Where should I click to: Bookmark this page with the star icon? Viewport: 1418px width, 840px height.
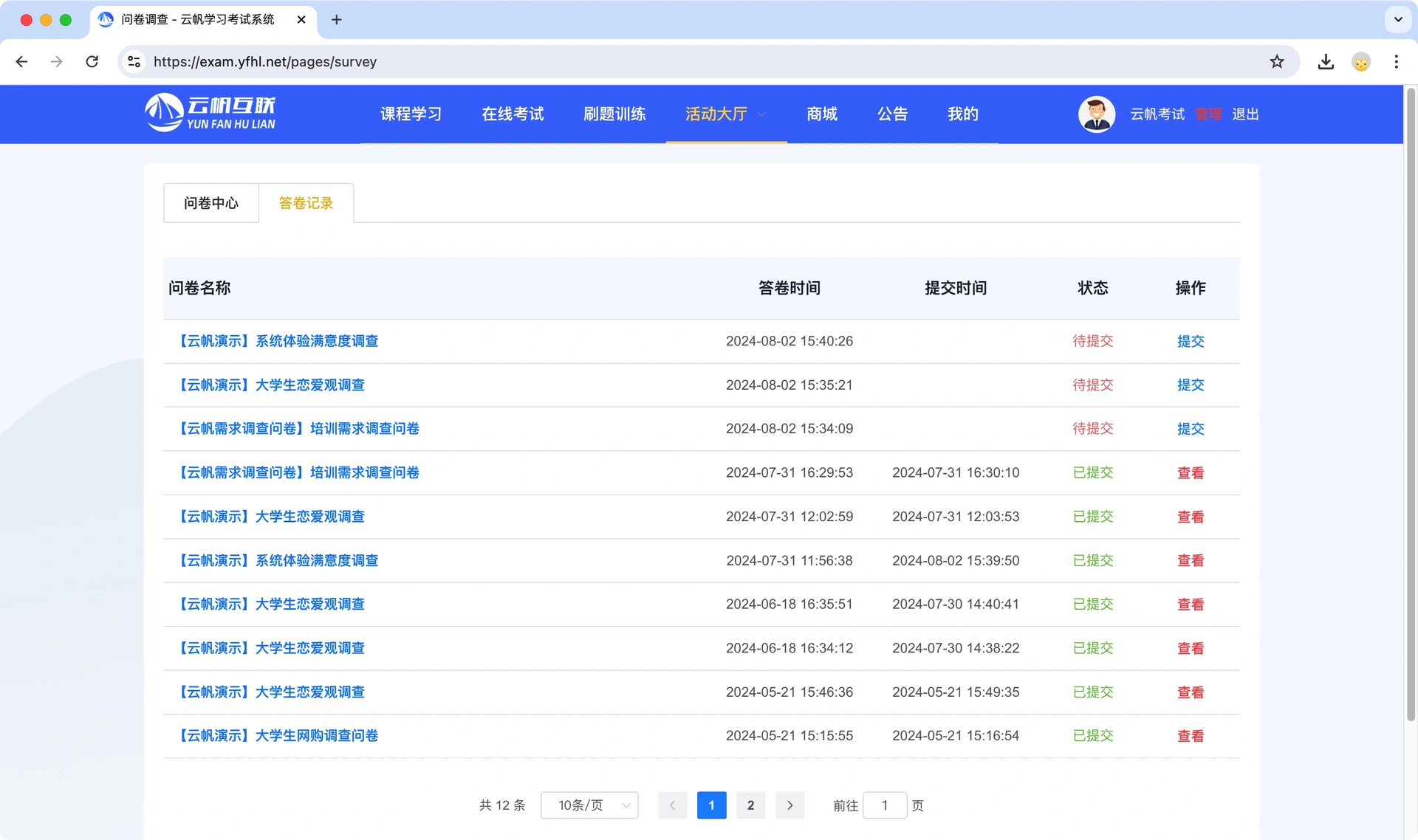[1277, 62]
